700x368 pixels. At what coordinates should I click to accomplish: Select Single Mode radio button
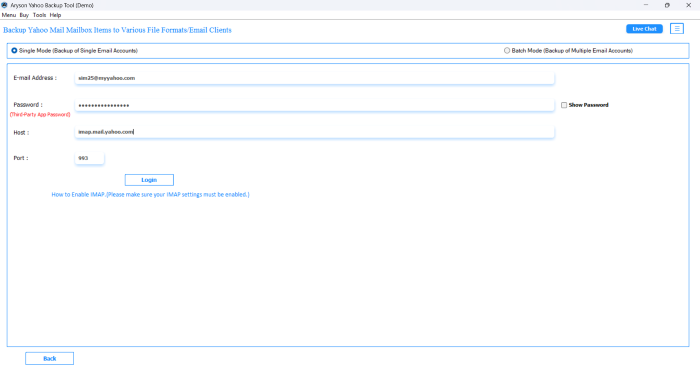click(x=14, y=50)
